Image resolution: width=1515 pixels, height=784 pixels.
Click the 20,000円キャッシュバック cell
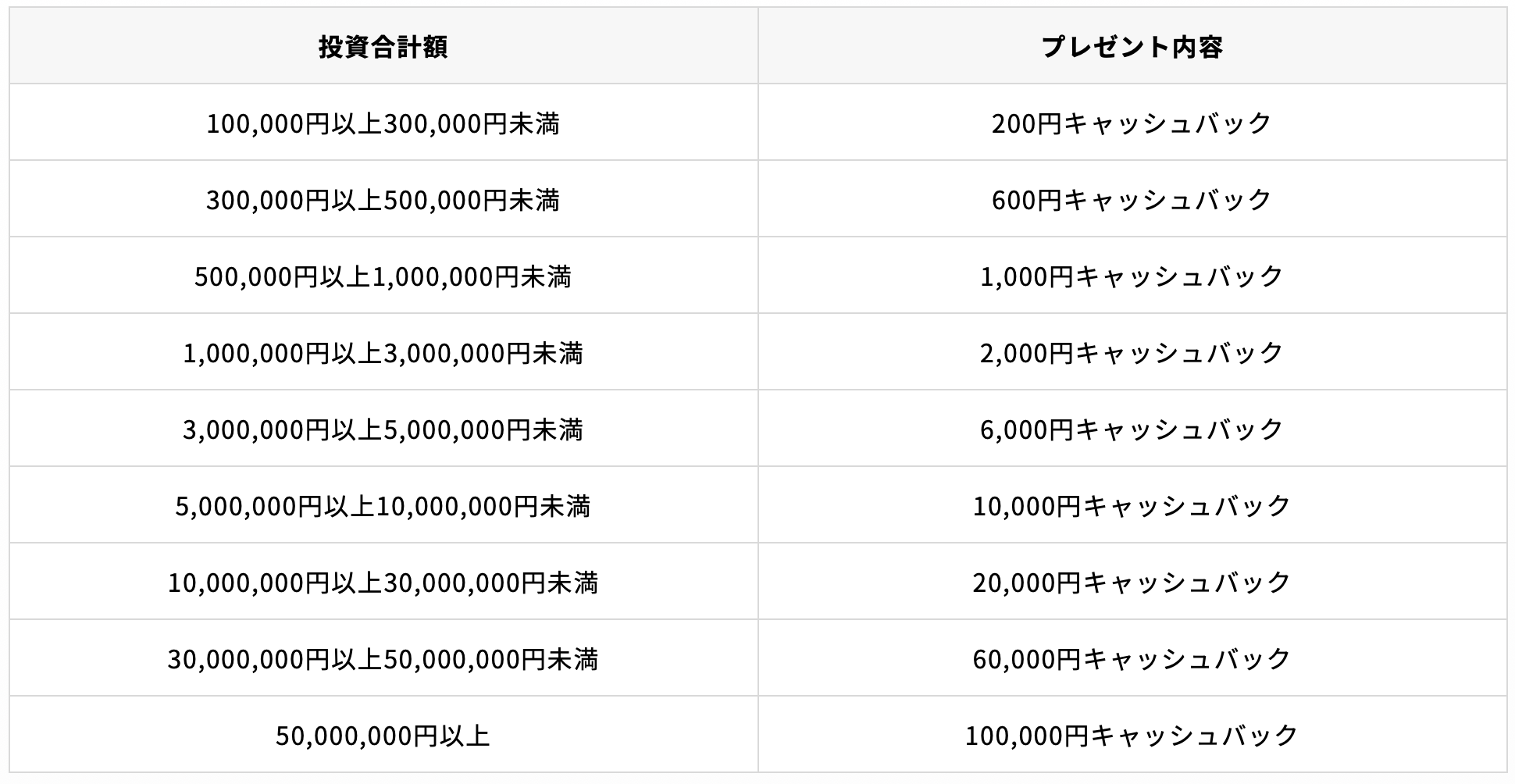(x=1132, y=582)
